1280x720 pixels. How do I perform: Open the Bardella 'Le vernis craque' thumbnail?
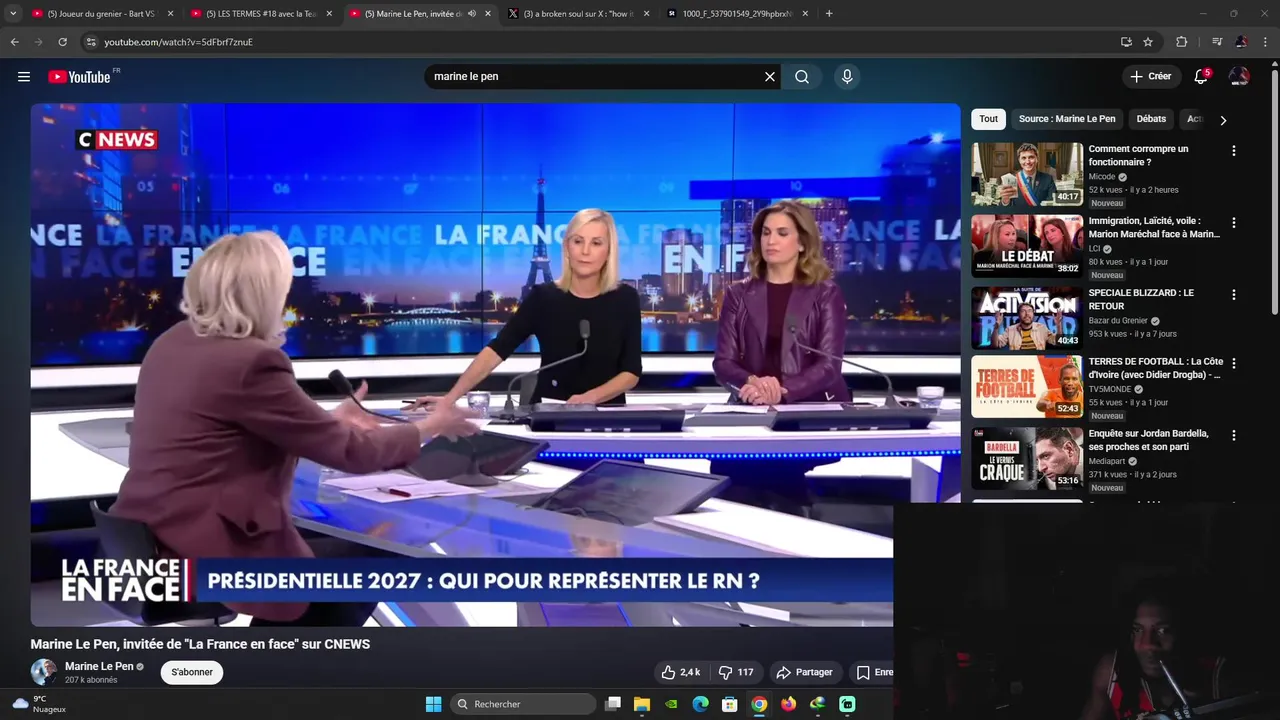coord(1027,459)
